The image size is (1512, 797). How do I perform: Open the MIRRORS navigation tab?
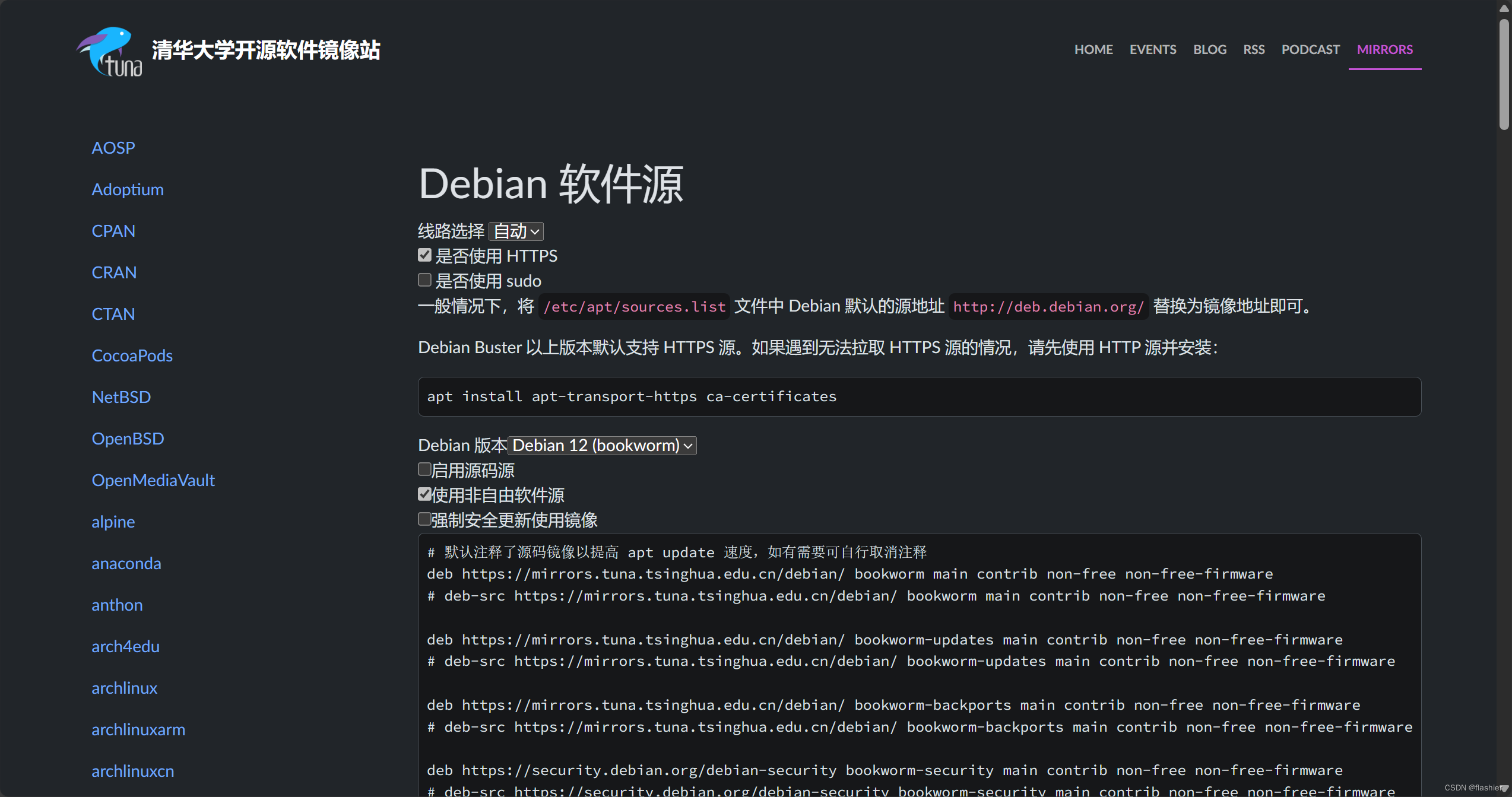1384,50
